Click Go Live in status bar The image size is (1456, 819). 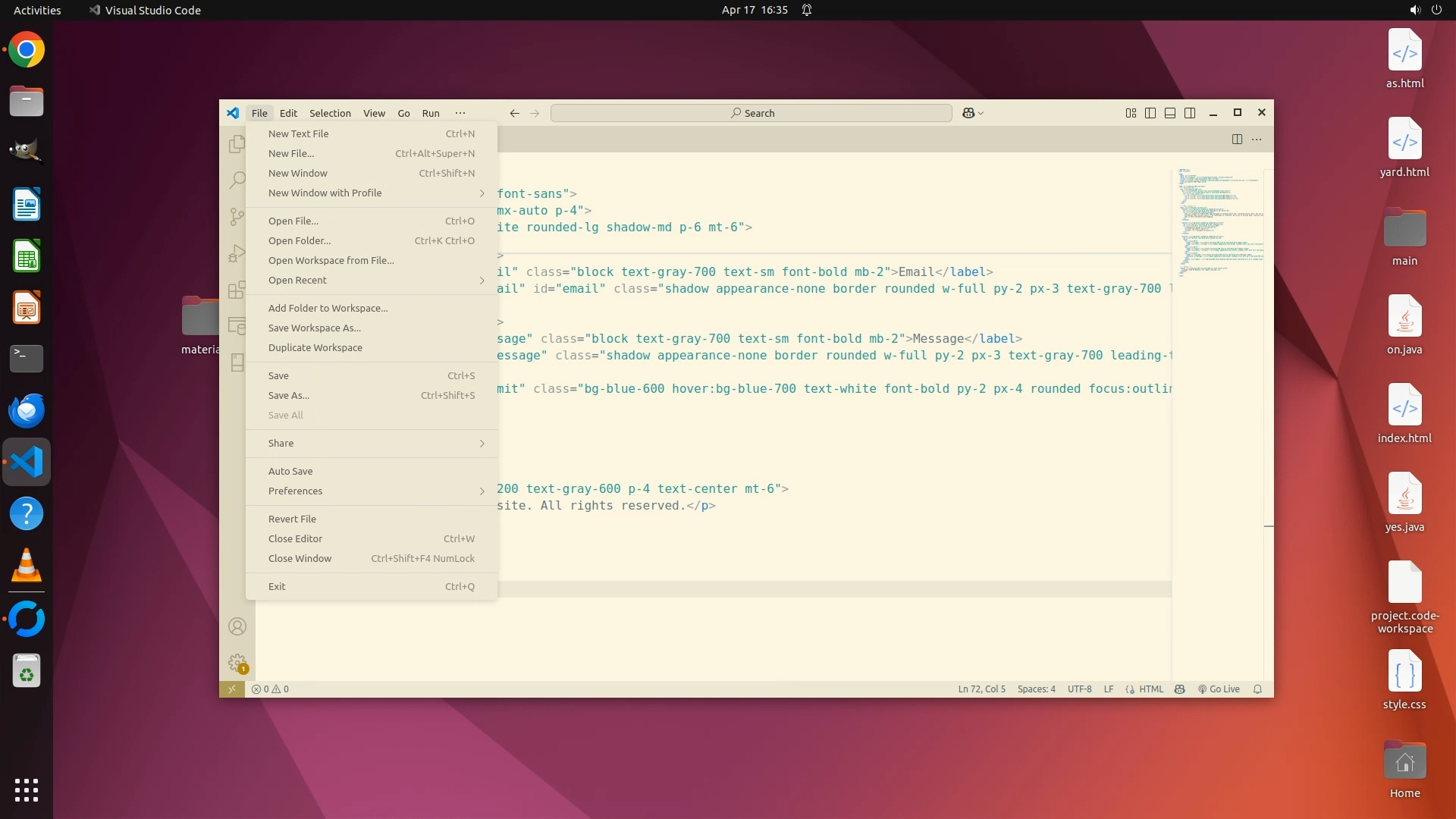click(1219, 689)
